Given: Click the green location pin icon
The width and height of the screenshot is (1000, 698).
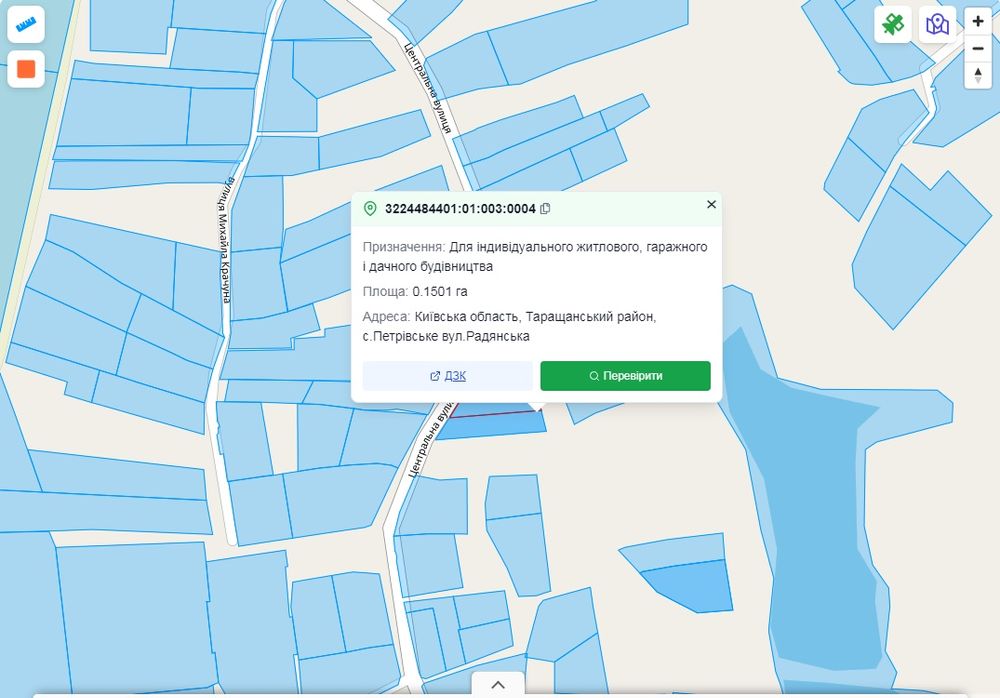Looking at the screenshot, I should (370, 209).
